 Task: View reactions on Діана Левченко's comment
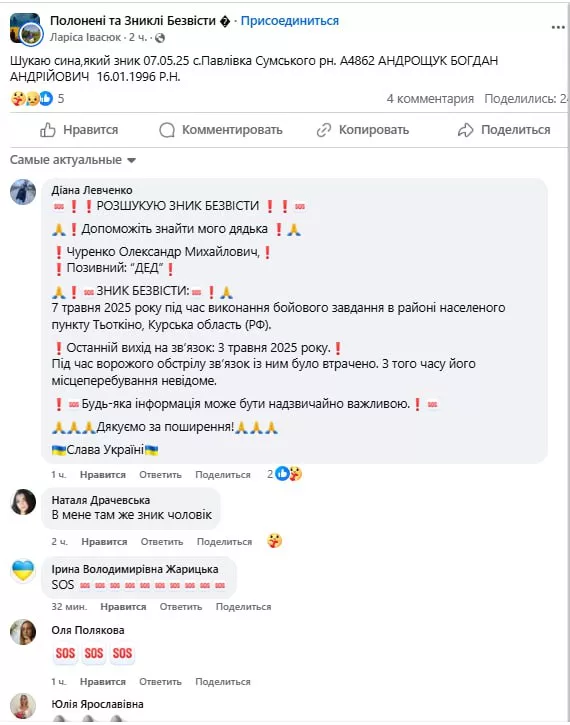pyautogui.click(x=285, y=474)
